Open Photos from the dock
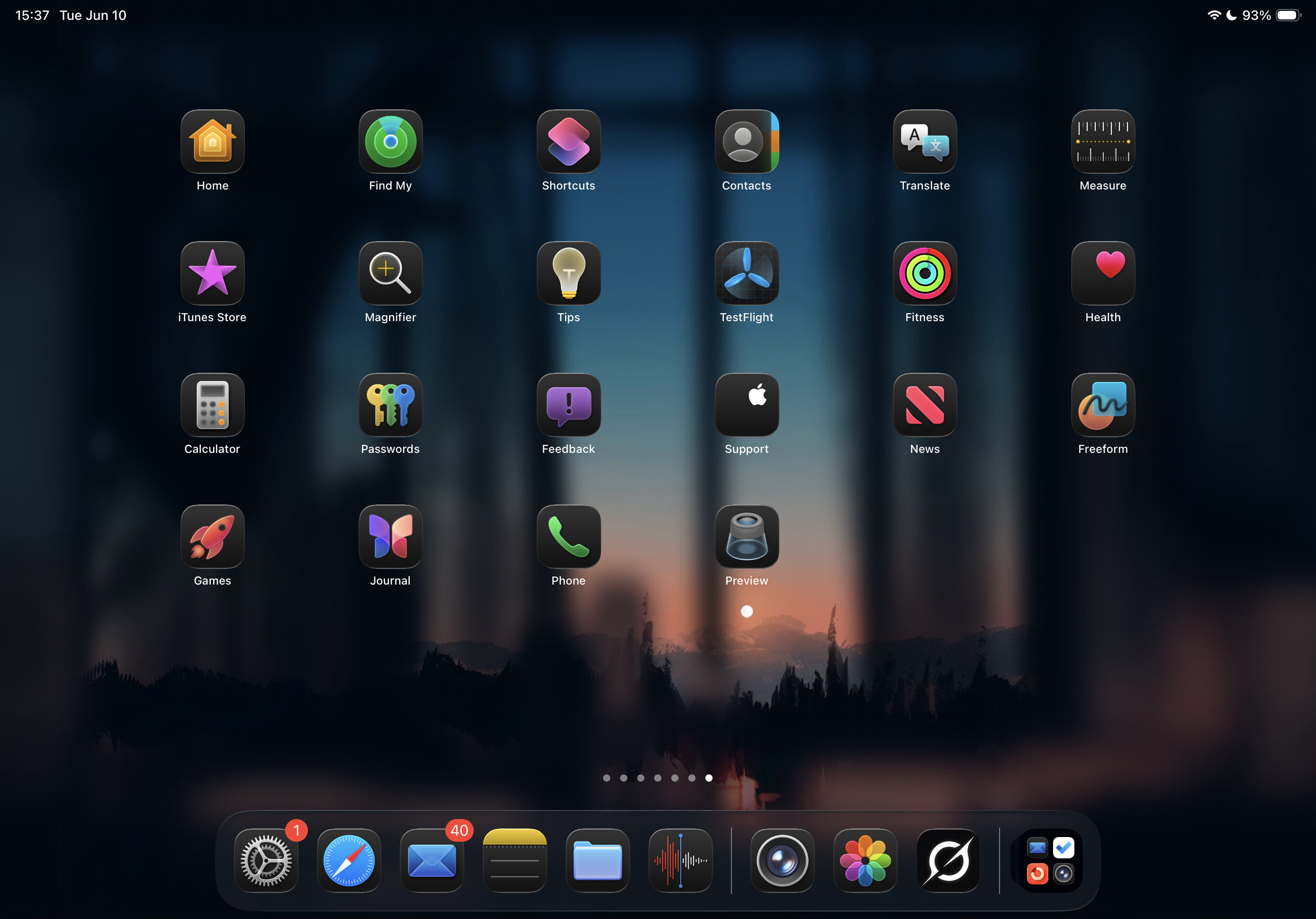Image resolution: width=1316 pixels, height=919 pixels. click(x=865, y=861)
